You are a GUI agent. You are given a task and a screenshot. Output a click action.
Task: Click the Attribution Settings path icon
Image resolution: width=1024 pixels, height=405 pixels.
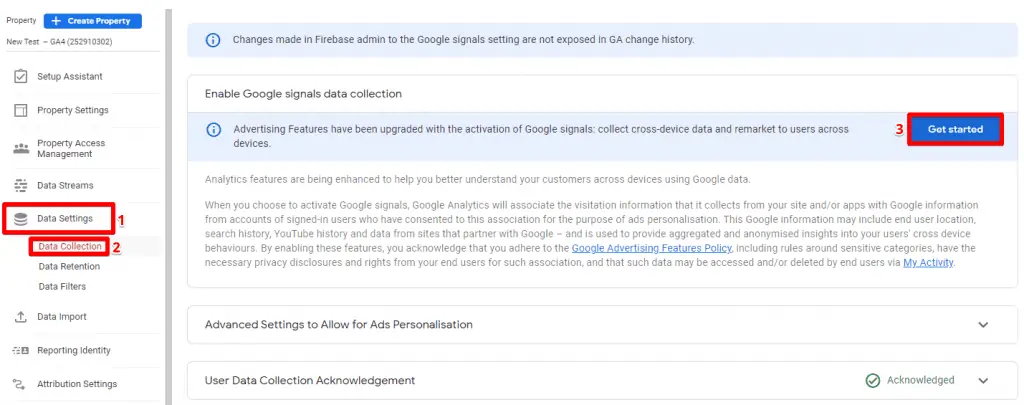pyautogui.click(x=21, y=383)
